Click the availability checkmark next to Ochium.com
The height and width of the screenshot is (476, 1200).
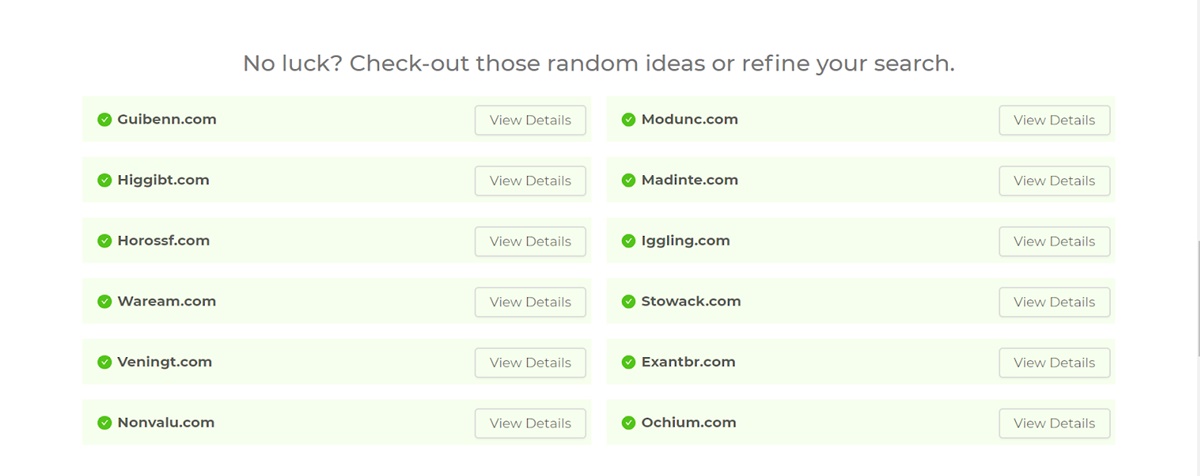pos(628,423)
